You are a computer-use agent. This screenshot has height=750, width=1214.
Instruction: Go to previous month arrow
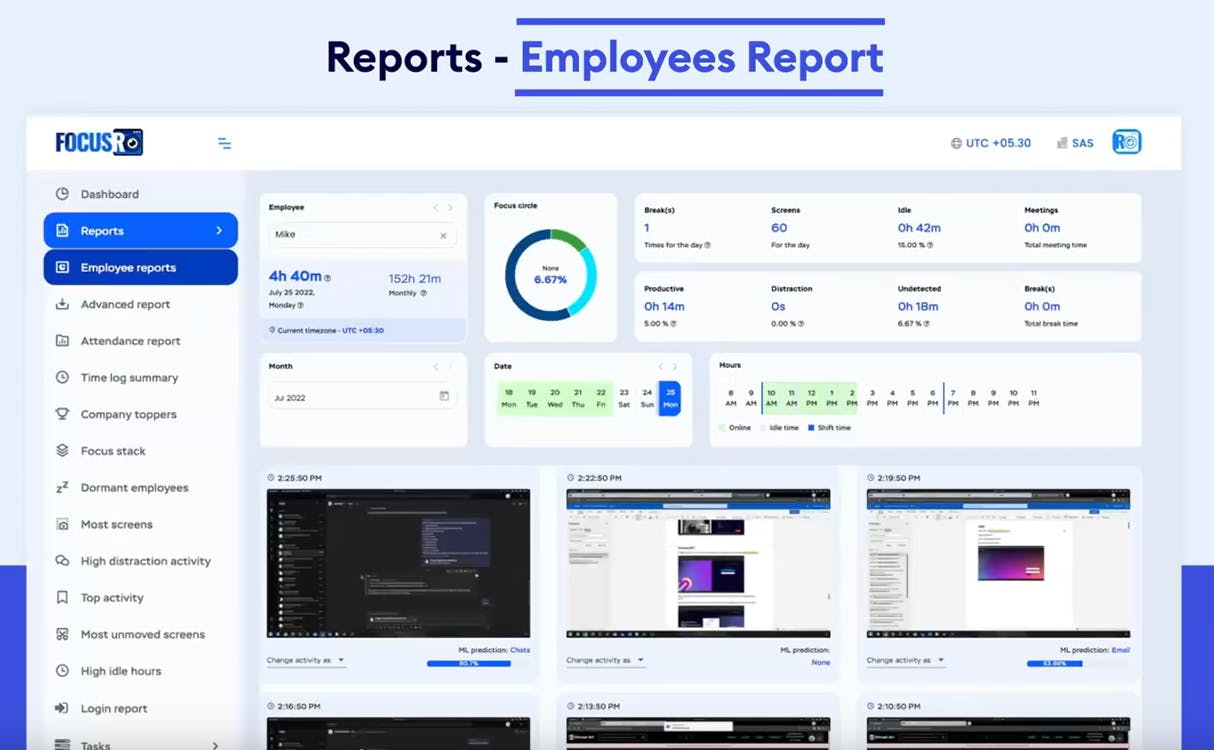point(436,367)
